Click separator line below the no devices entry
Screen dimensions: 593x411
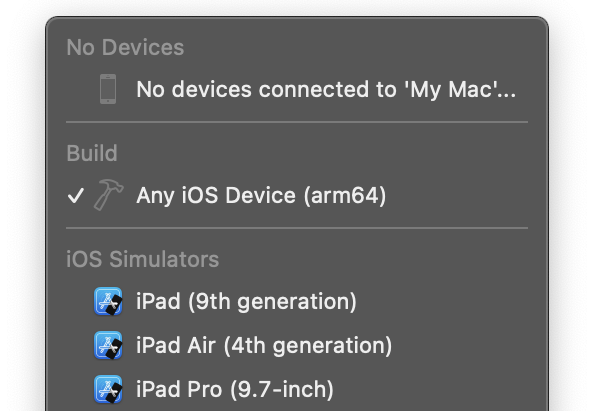297,122
